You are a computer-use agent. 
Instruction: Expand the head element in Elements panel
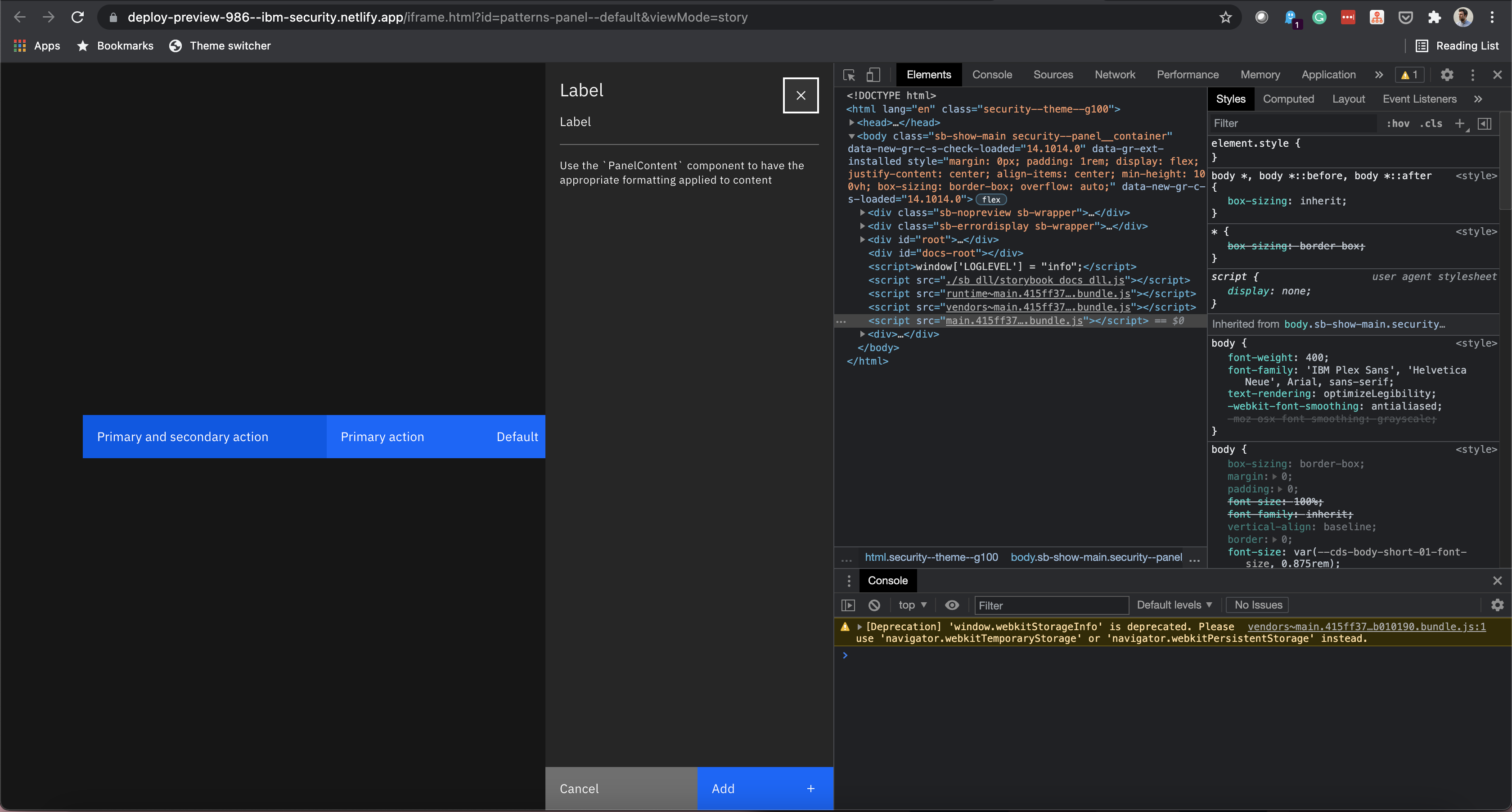click(852, 123)
